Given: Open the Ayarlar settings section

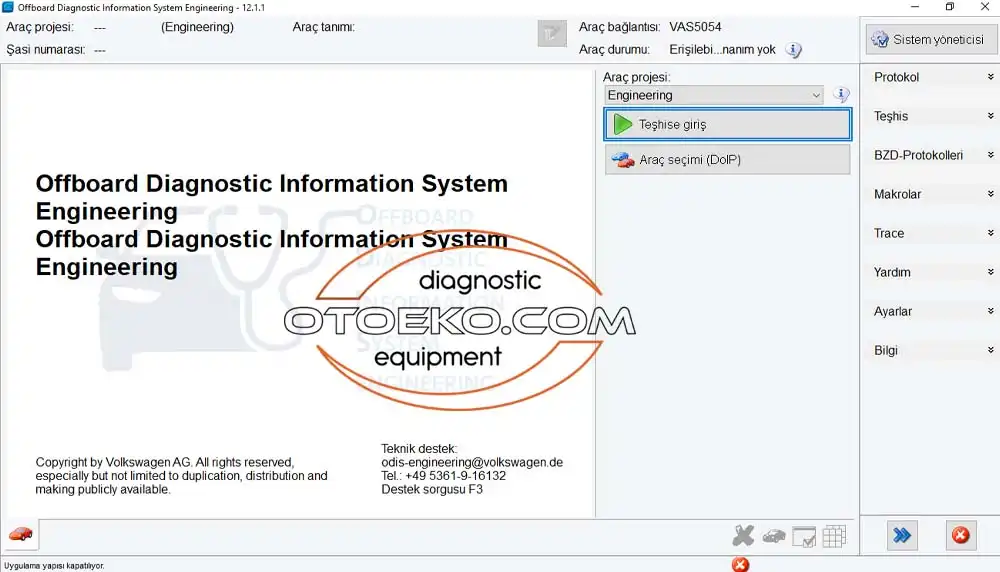Looking at the screenshot, I should (930, 311).
